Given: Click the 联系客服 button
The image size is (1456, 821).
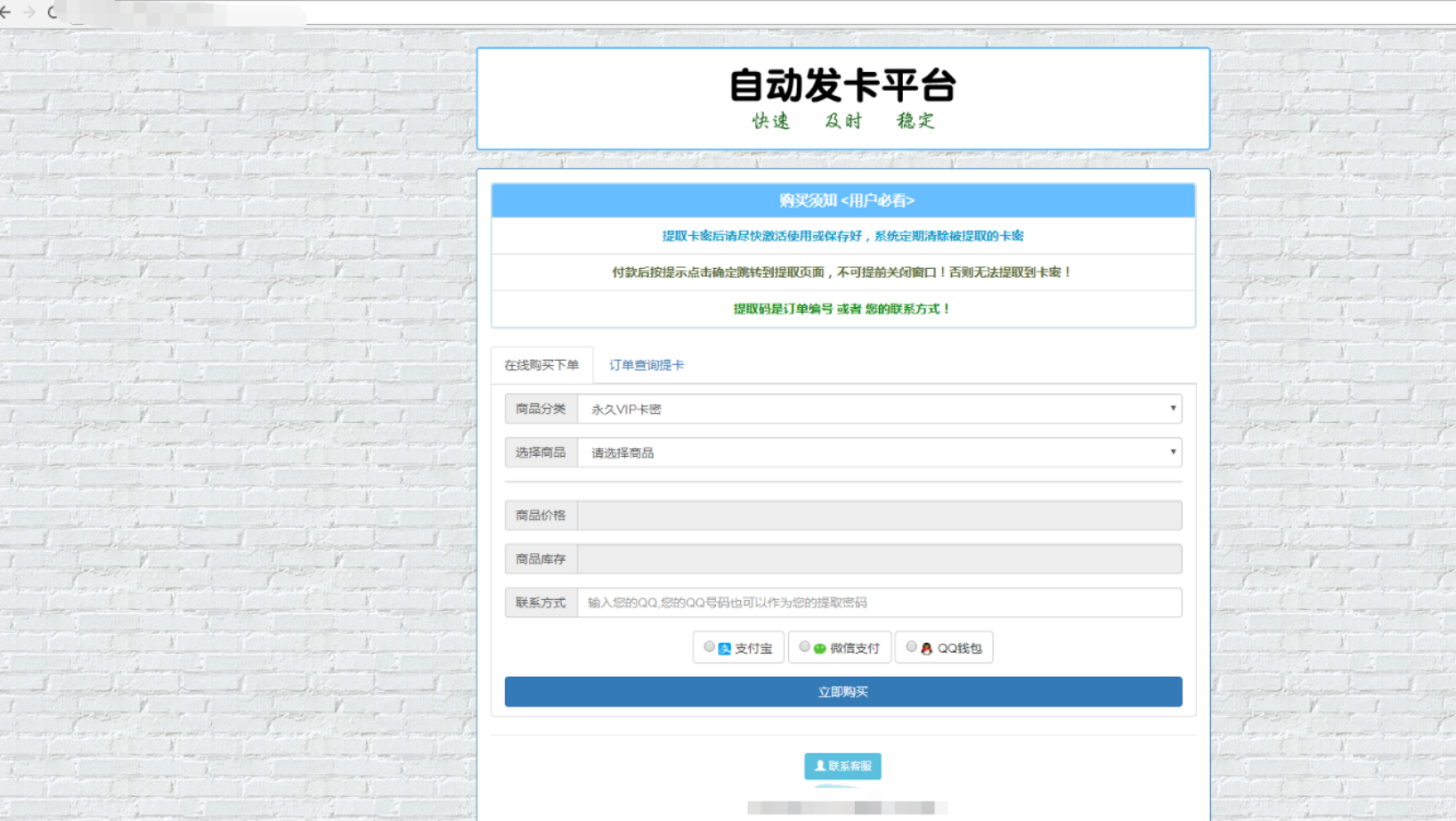Looking at the screenshot, I should tap(842, 766).
